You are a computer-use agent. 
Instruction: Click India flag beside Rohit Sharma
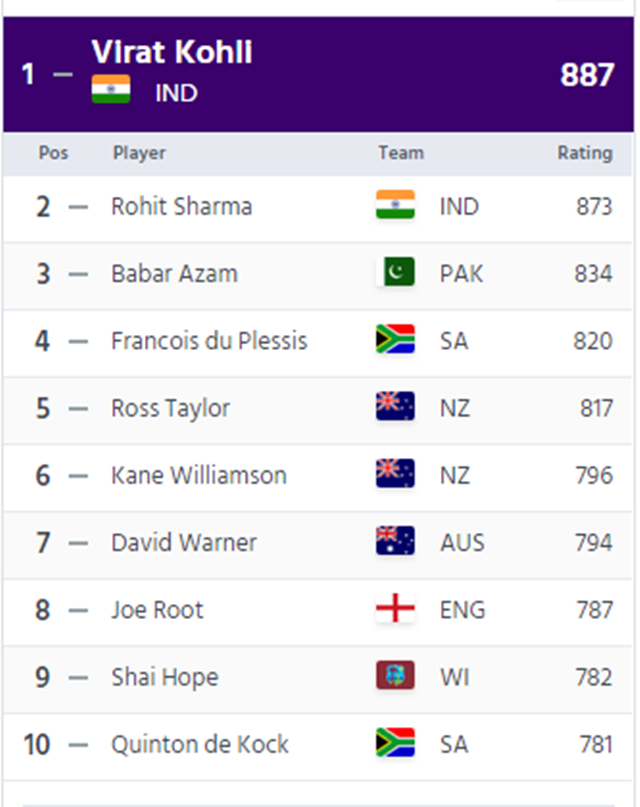pos(395,205)
